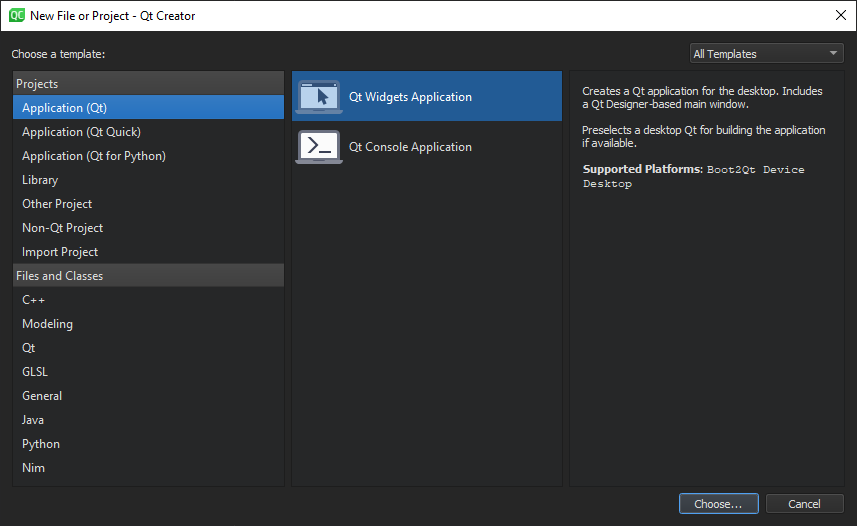The image size is (857, 526).
Task: Select Application (Qt for Python) category
Action: 148,156
